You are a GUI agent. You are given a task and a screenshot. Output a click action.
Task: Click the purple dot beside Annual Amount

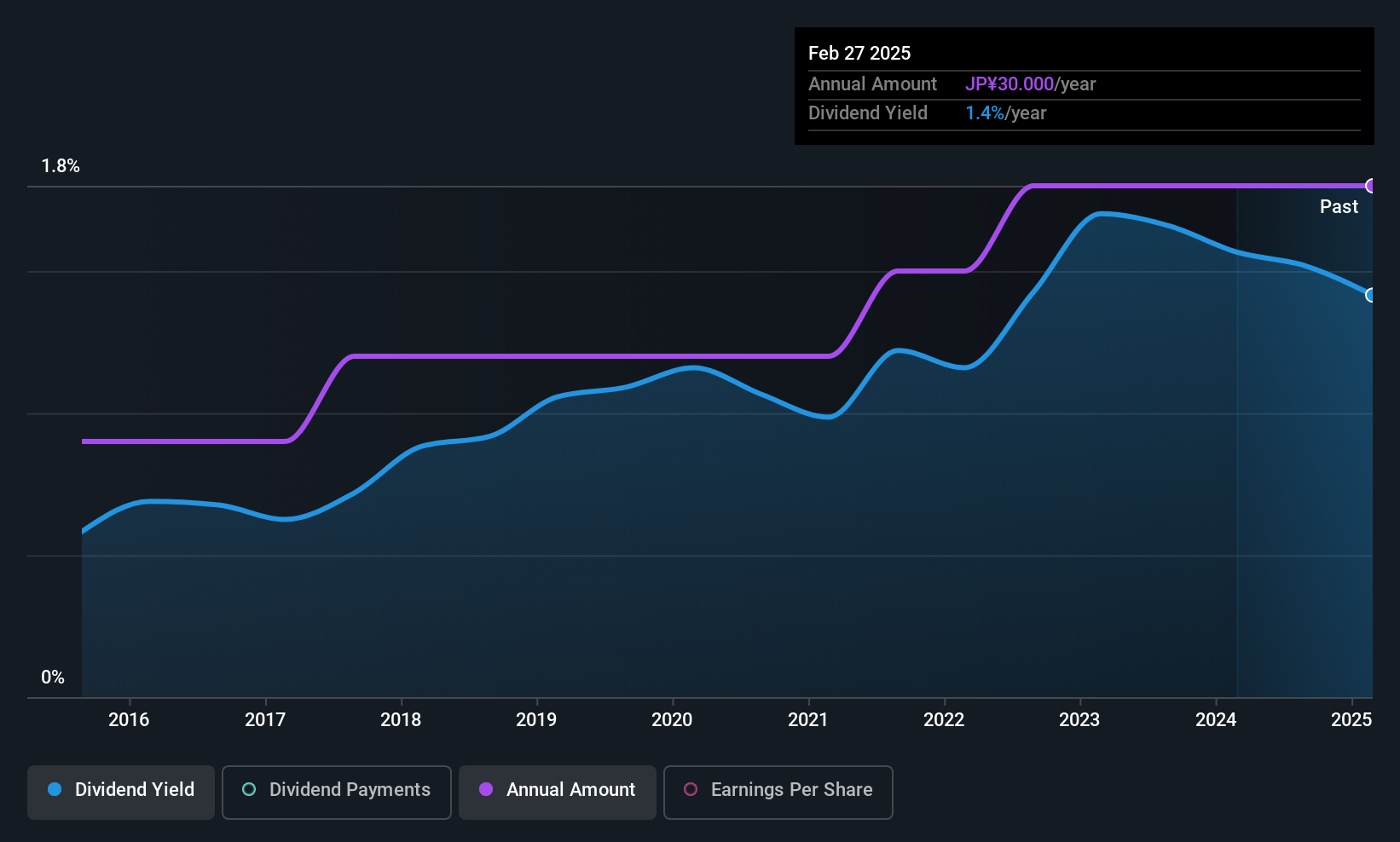coord(486,790)
